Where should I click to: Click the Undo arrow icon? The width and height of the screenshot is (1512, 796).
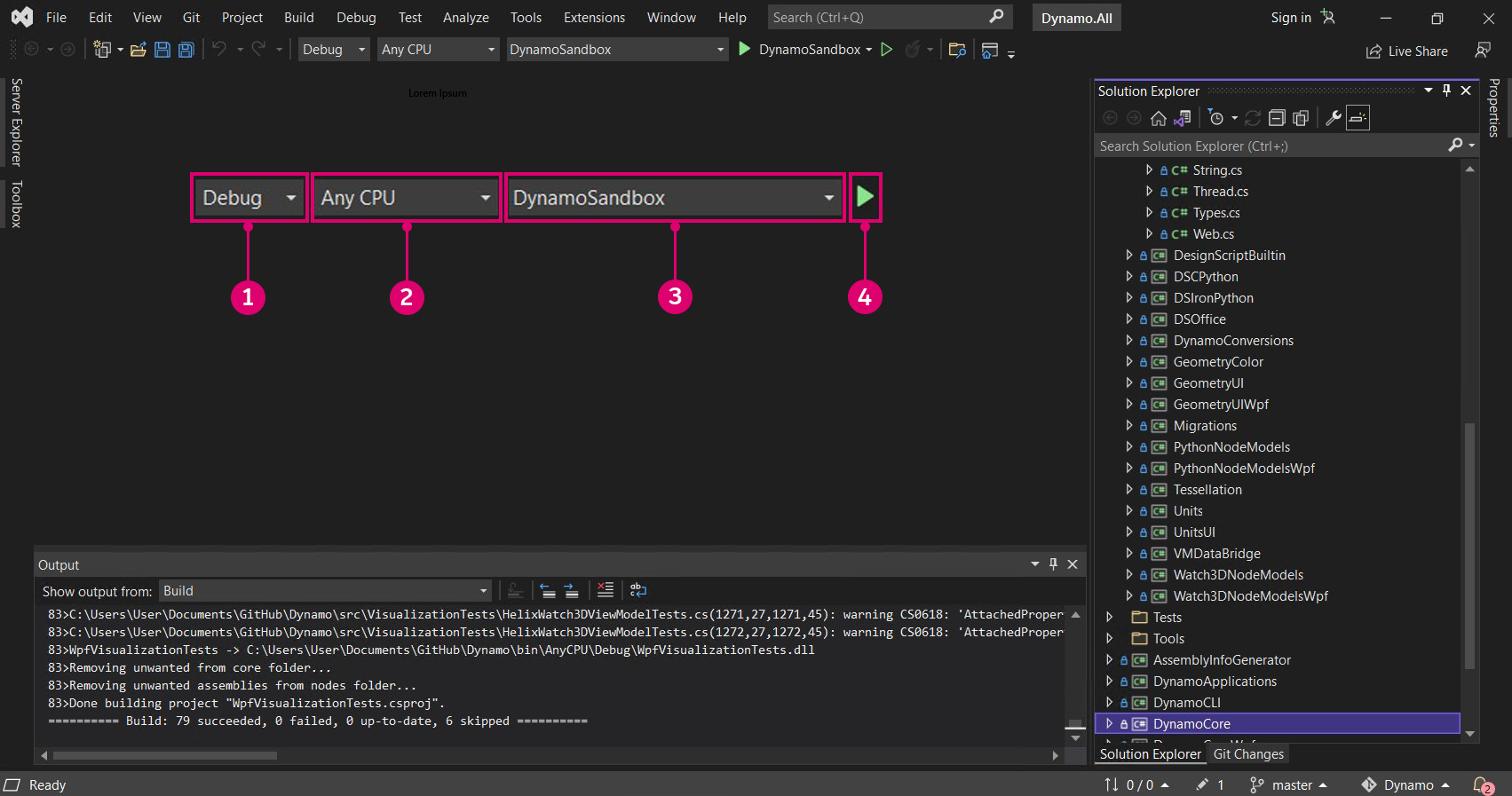coord(219,50)
